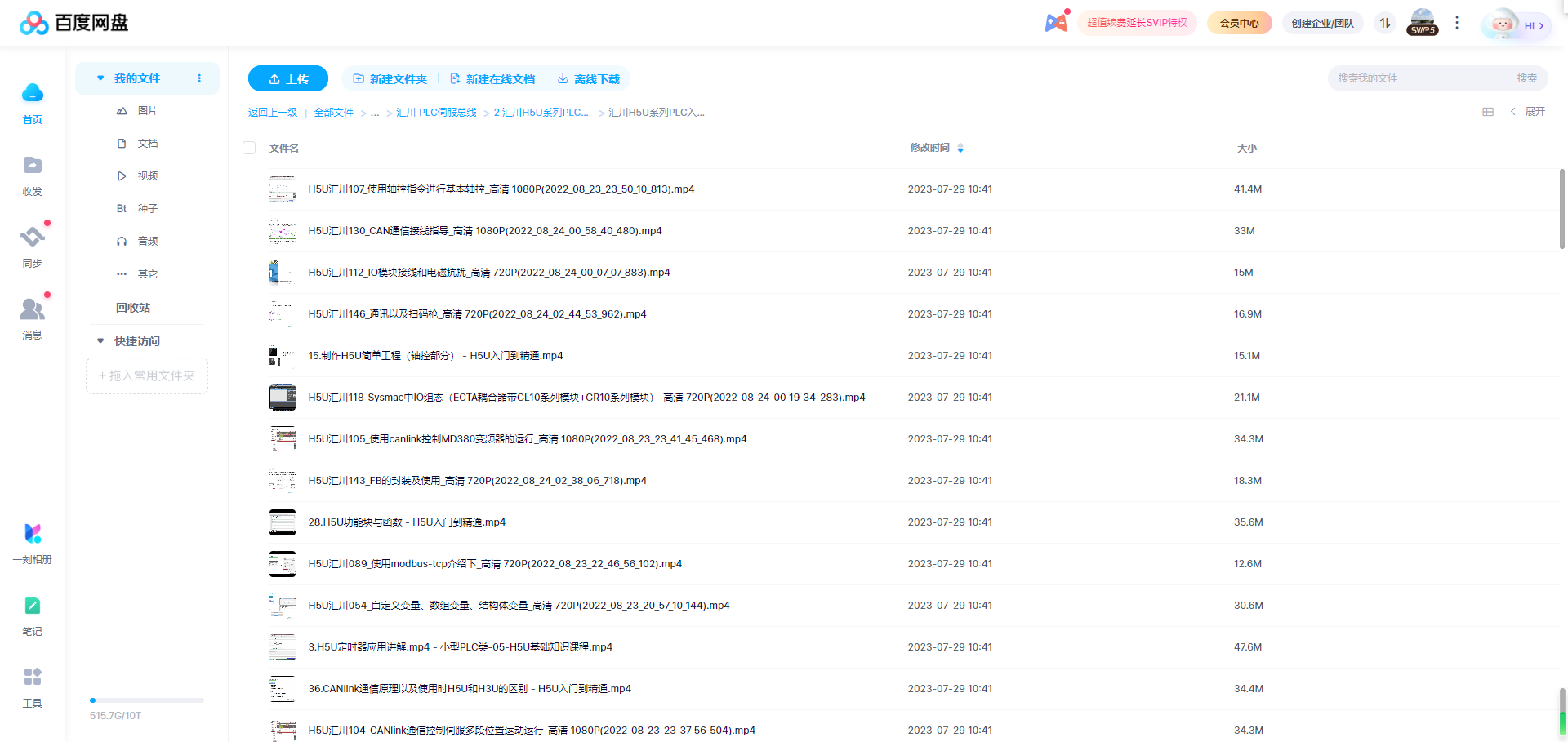
Task: Click 返回上一级 link
Action: (x=273, y=113)
